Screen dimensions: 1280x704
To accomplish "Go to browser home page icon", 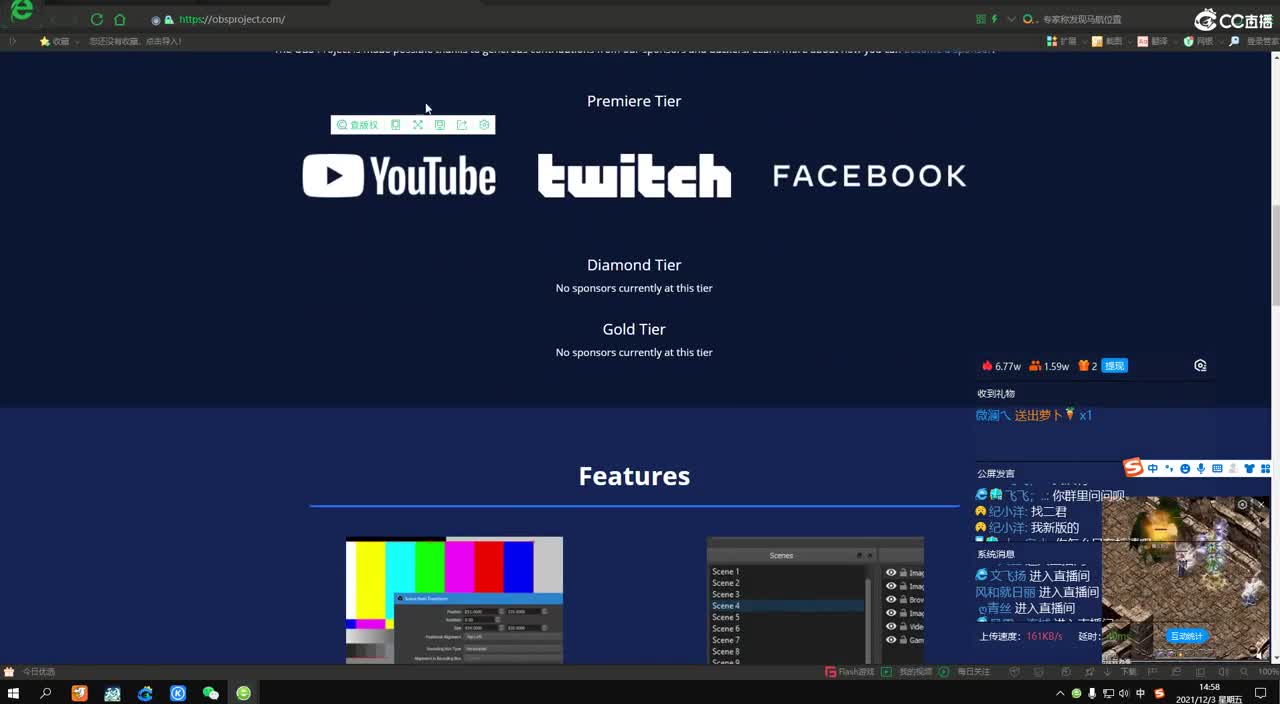I will (x=120, y=19).
